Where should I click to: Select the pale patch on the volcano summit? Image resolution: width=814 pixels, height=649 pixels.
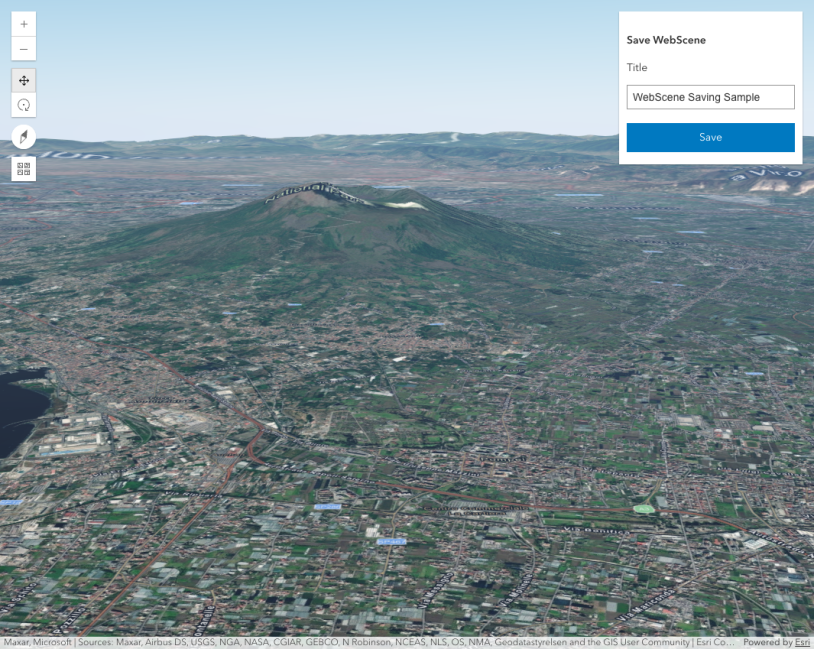[x=406, y=204]
